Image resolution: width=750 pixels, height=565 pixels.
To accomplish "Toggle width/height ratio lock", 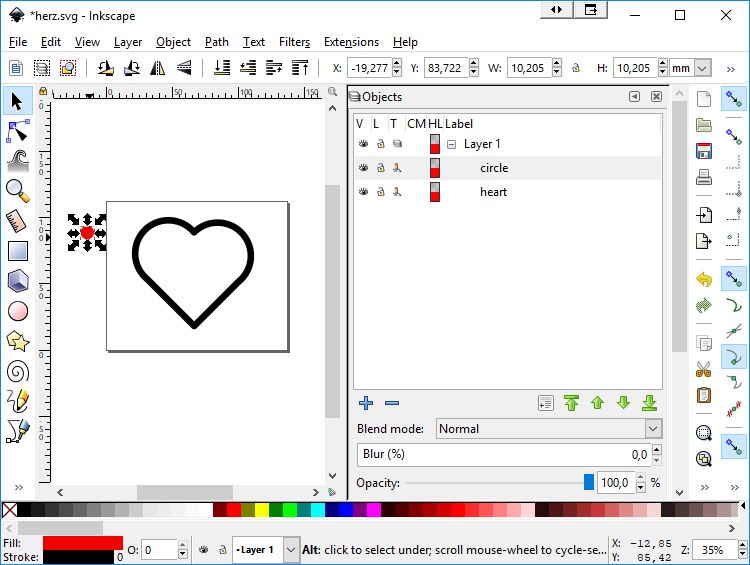I will [x=576, y=68].
